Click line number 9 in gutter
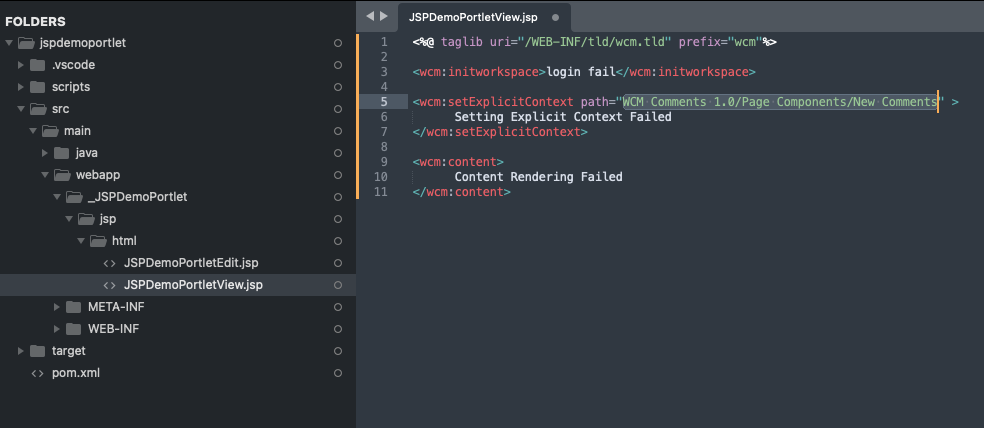This screenshot has width=984, height=428. (x=384, y=162)
